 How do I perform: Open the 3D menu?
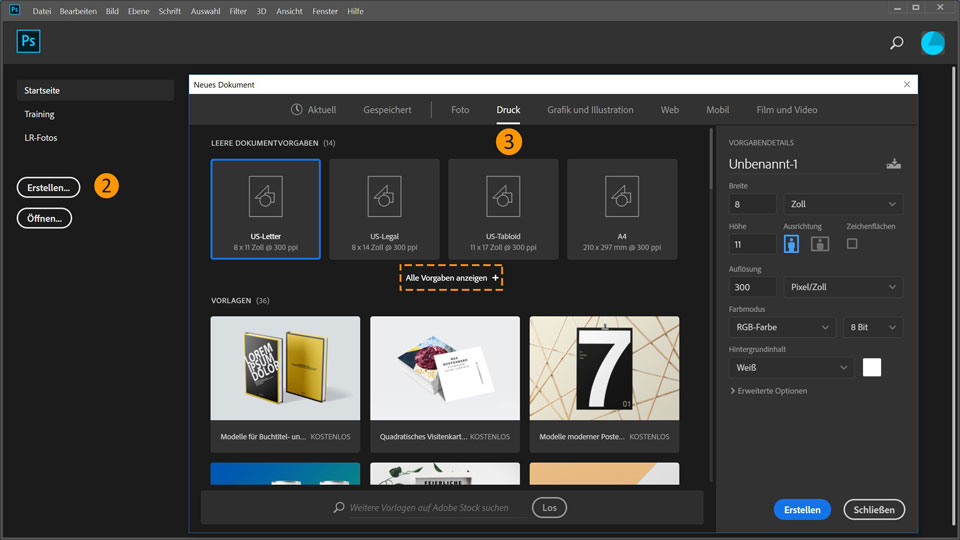click(261, 11)
